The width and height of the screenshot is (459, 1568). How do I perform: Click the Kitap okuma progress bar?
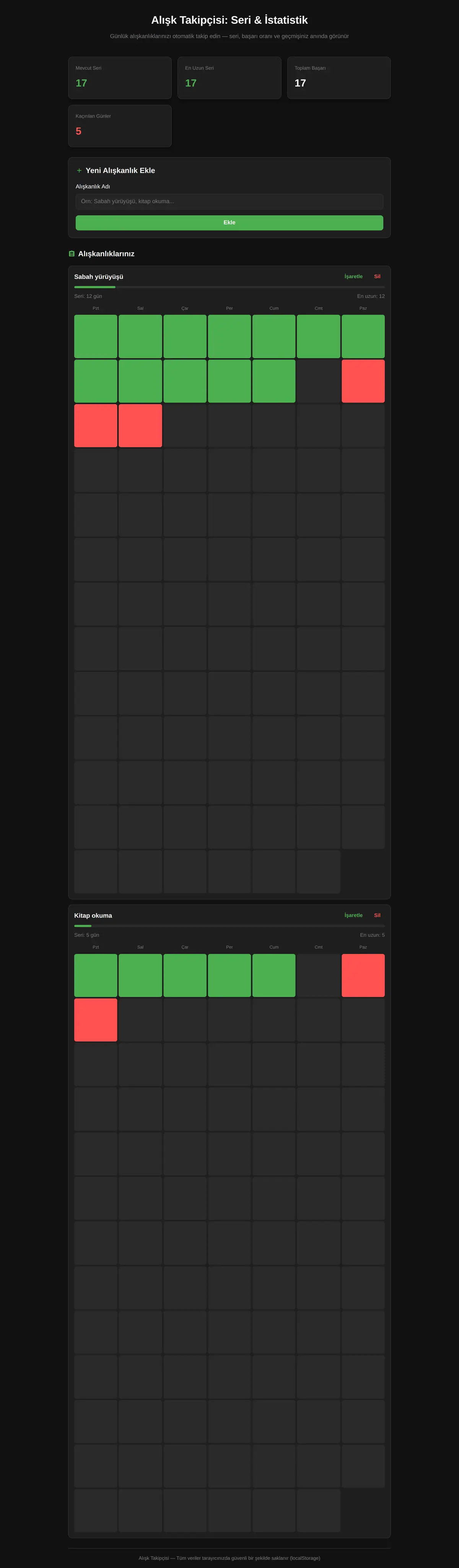point(229,926)
